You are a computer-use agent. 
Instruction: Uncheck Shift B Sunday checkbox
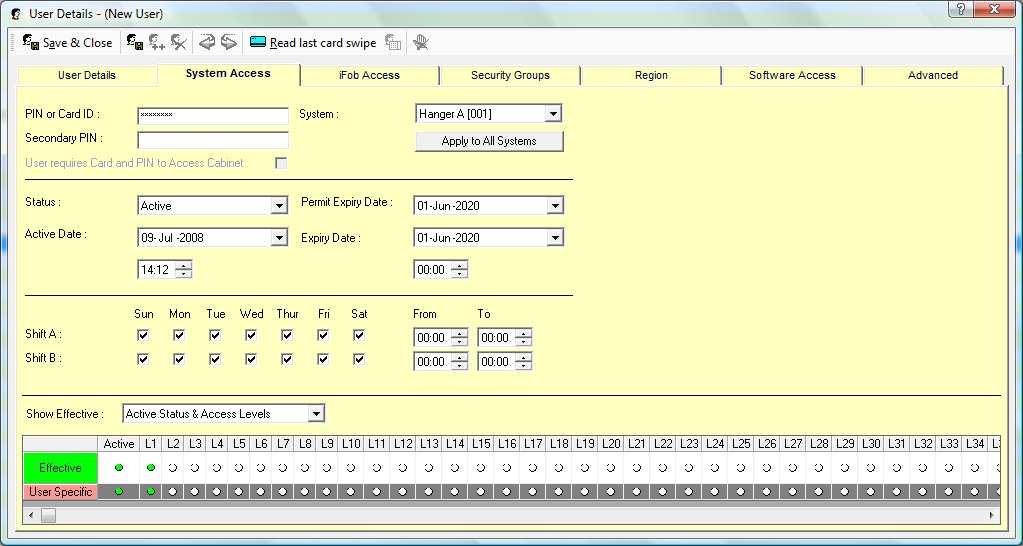pyautogui.click(x=143, y=359)
